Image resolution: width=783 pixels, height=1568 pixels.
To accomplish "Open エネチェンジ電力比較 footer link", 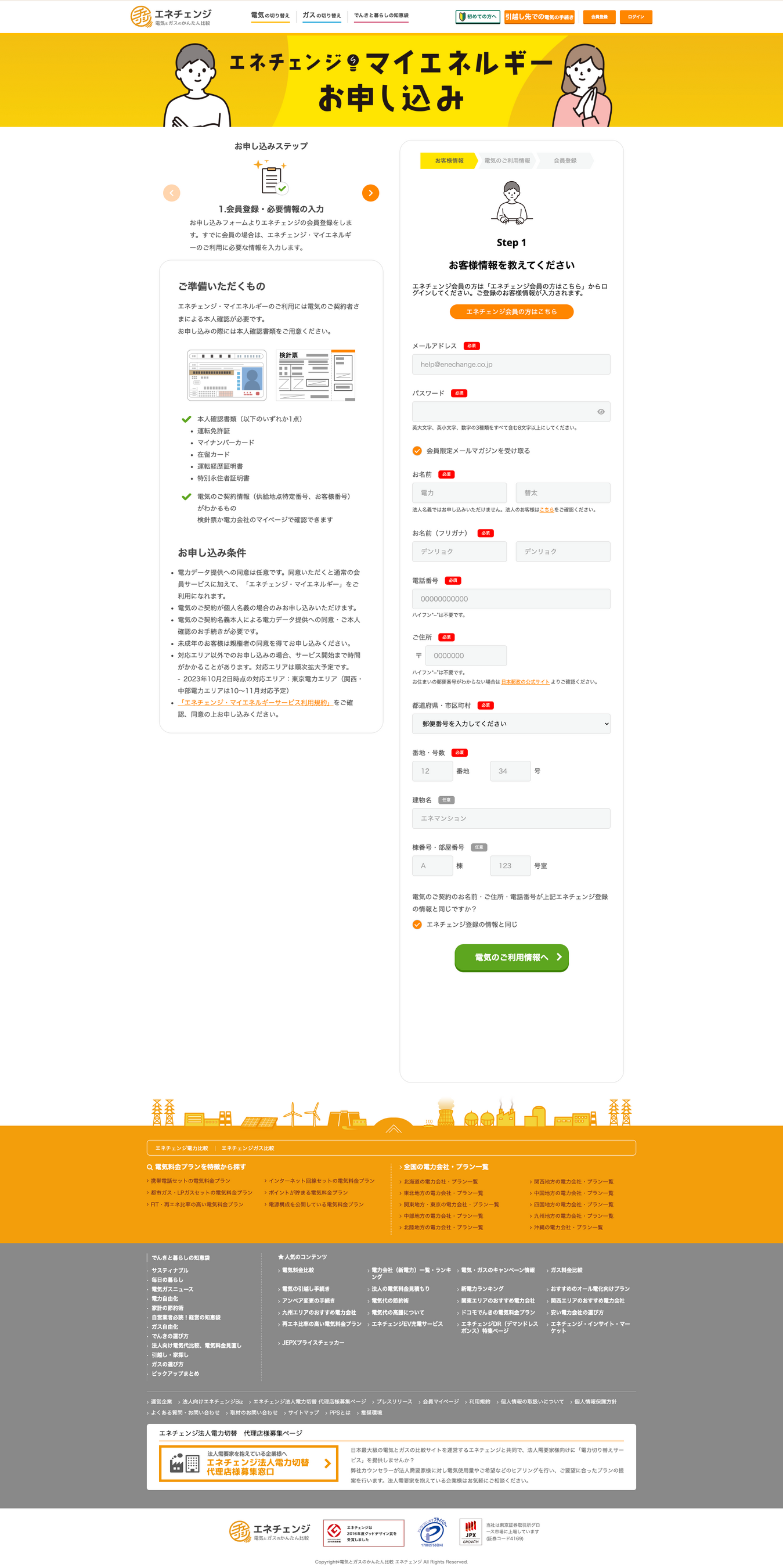I will (181, 1148).
